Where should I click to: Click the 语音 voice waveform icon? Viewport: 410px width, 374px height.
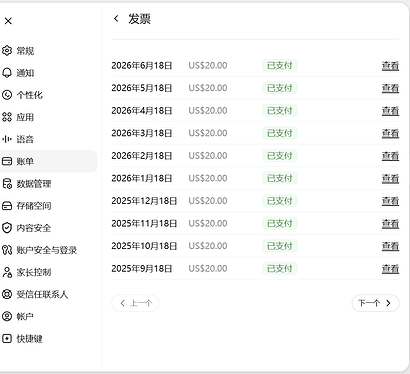coord(7,139)
